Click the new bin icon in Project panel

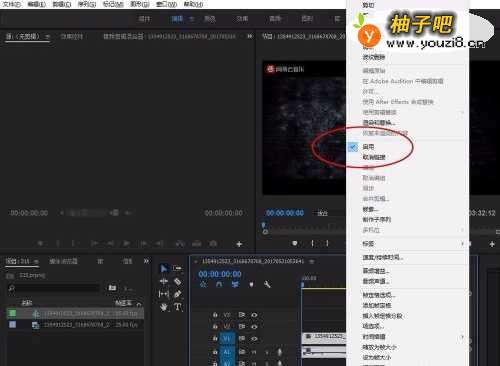[x=112, y=288]
